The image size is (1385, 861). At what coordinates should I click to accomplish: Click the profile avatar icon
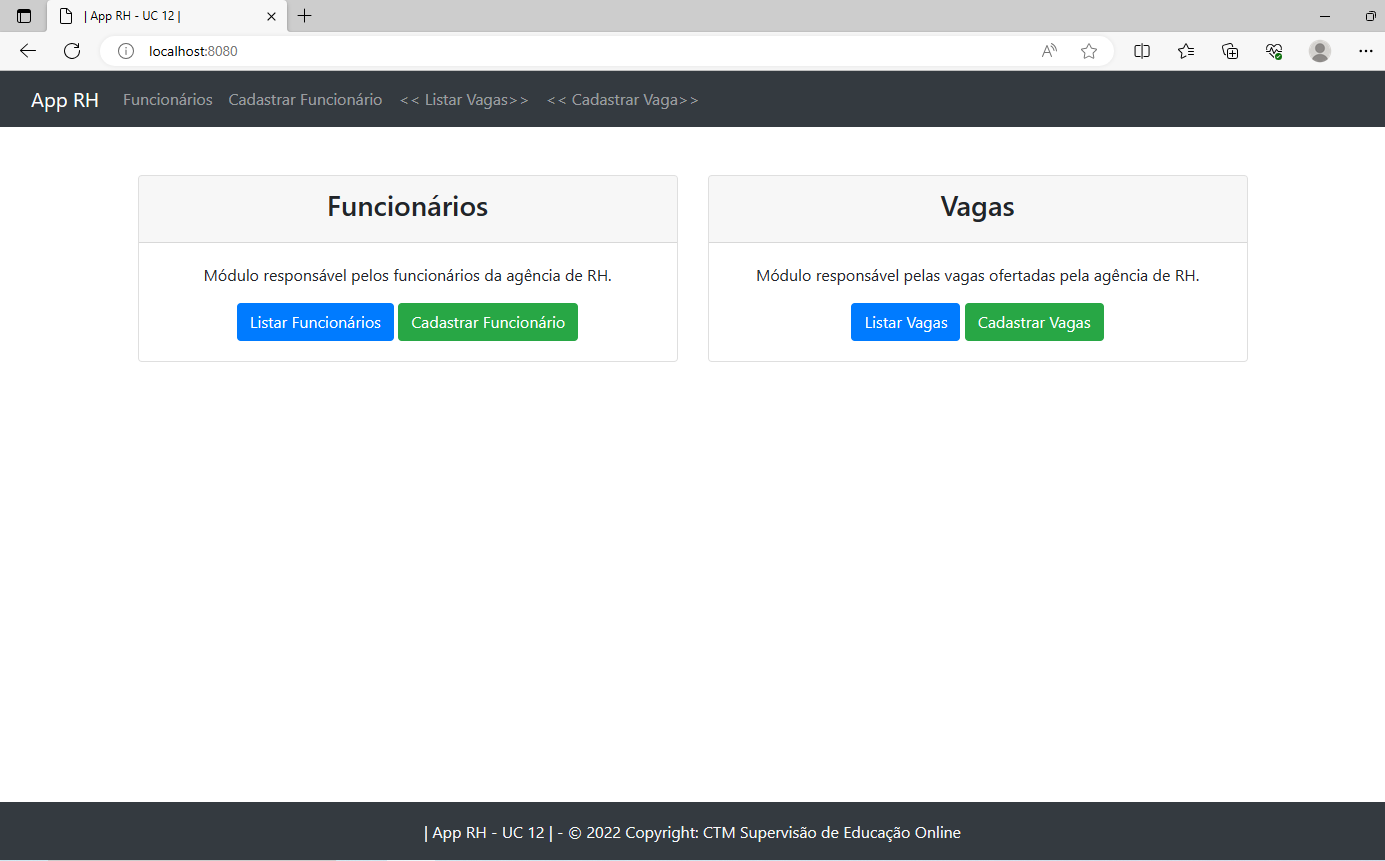coord(1319,51)
